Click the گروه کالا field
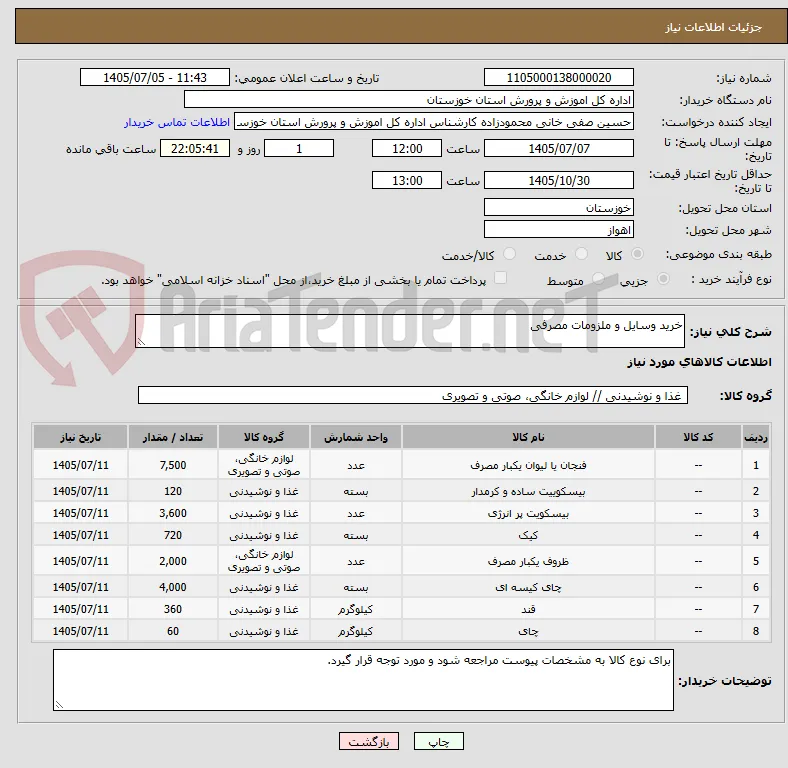 click(413, 395)
